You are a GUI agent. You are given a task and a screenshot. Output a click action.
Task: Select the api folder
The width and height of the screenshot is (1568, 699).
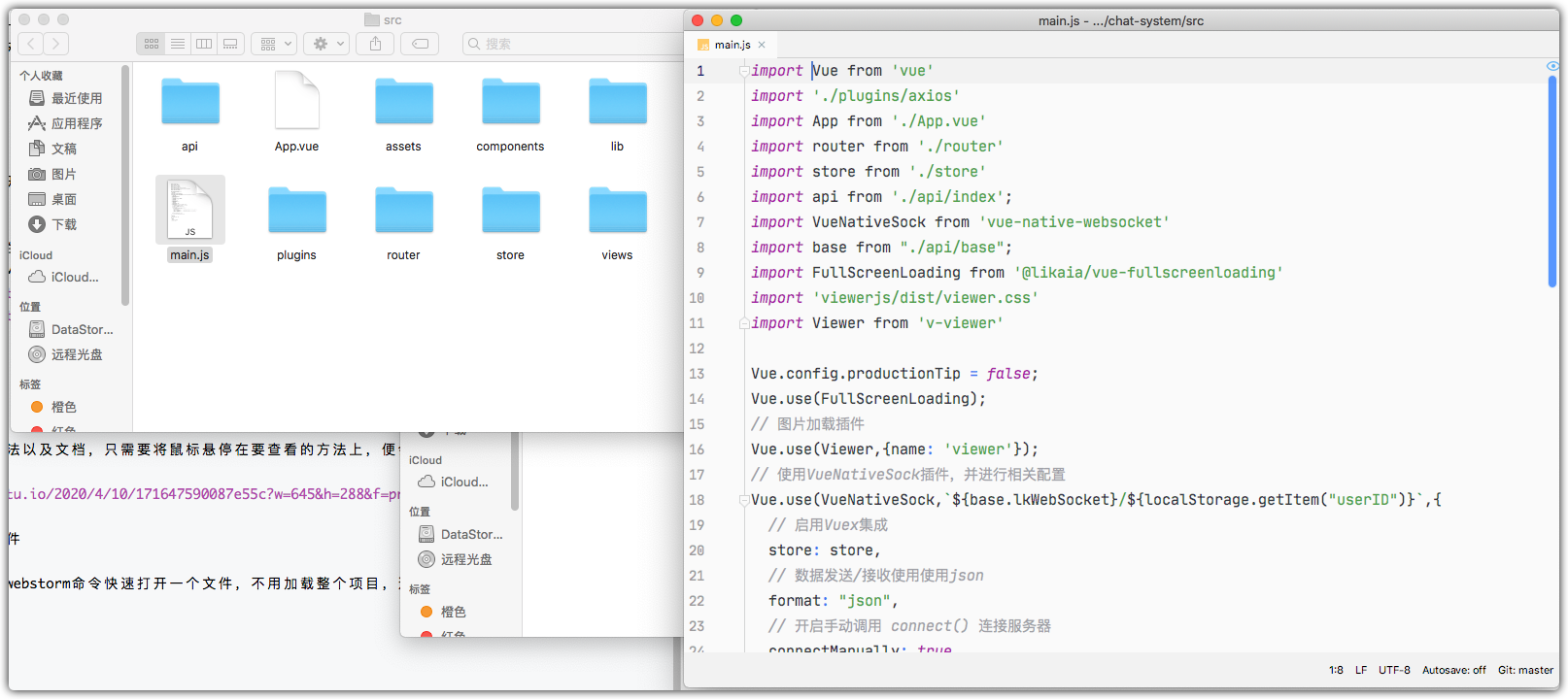[190, 114]
